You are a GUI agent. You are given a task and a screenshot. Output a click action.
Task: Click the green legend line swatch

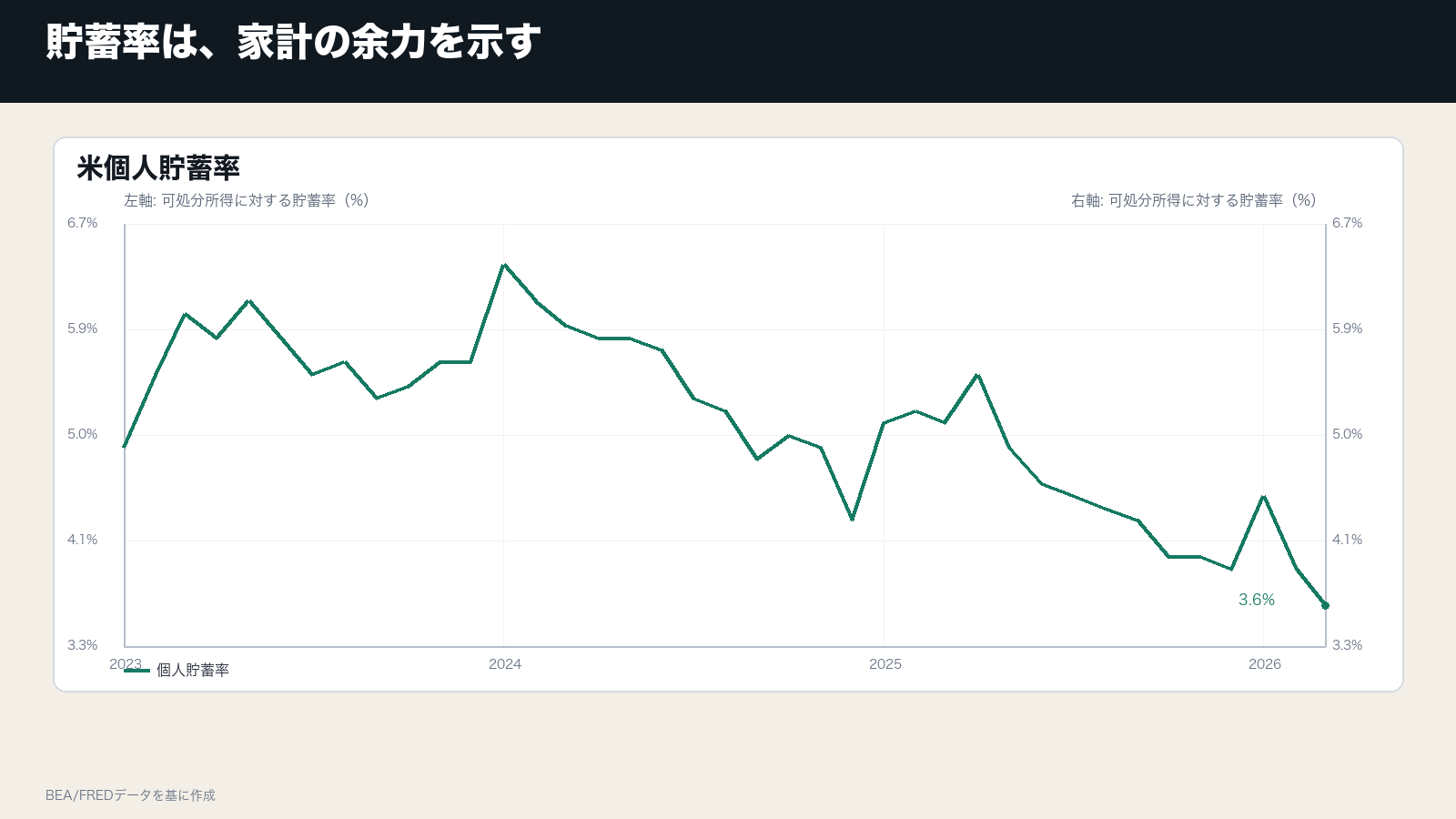[x=136, y=670]
